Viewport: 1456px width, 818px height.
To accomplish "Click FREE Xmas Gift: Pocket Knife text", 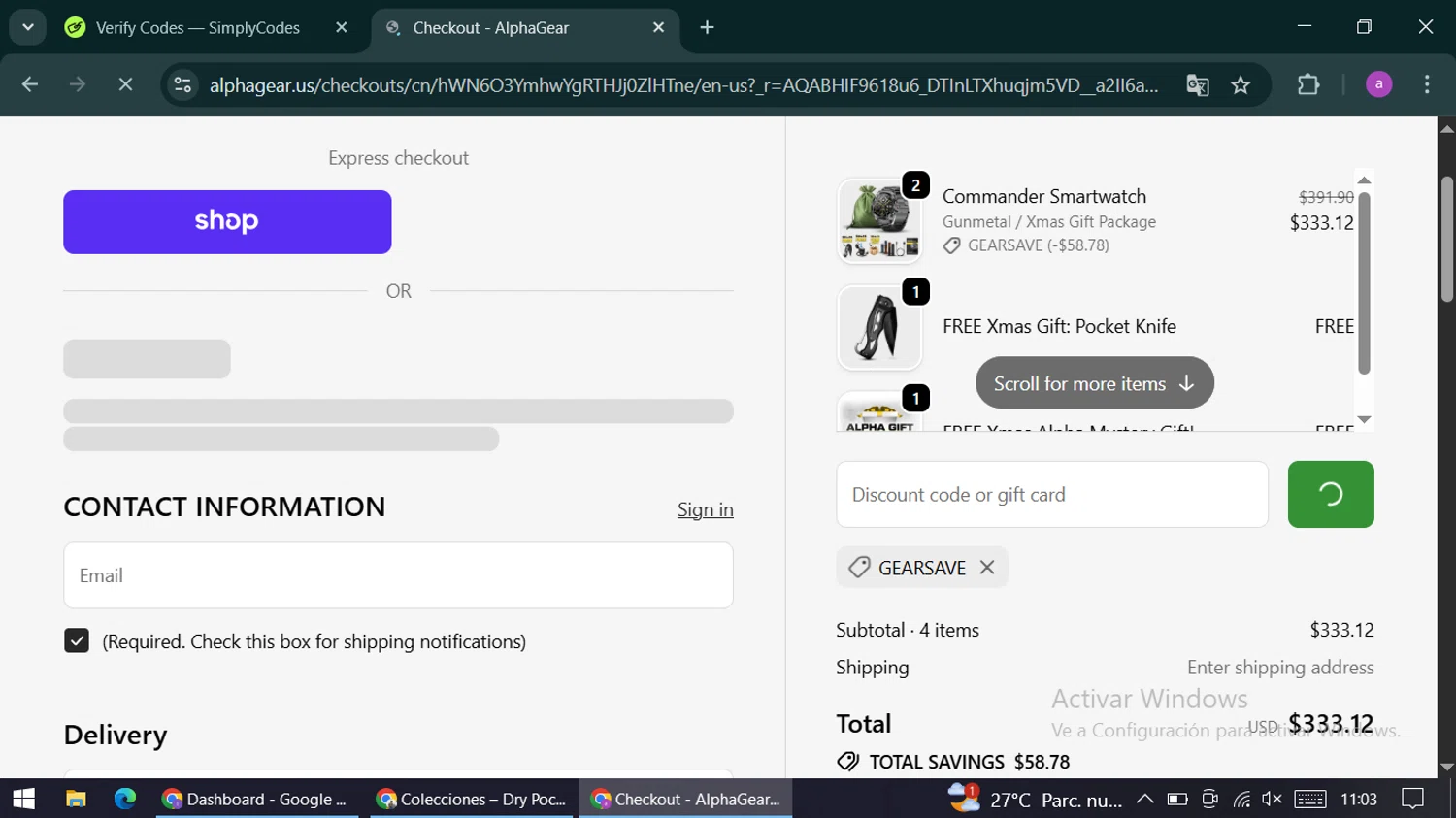I will pos(1059,326).
